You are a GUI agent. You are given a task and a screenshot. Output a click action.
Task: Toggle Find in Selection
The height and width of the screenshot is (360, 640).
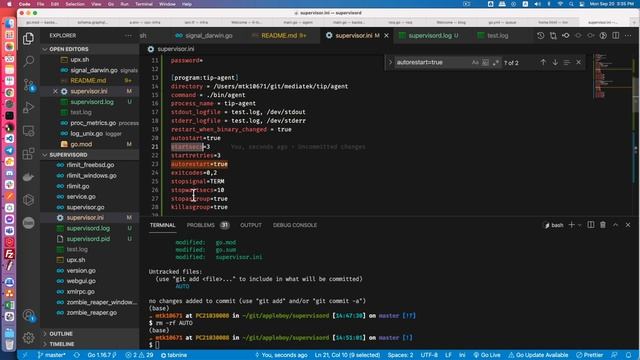pos(567,62)
